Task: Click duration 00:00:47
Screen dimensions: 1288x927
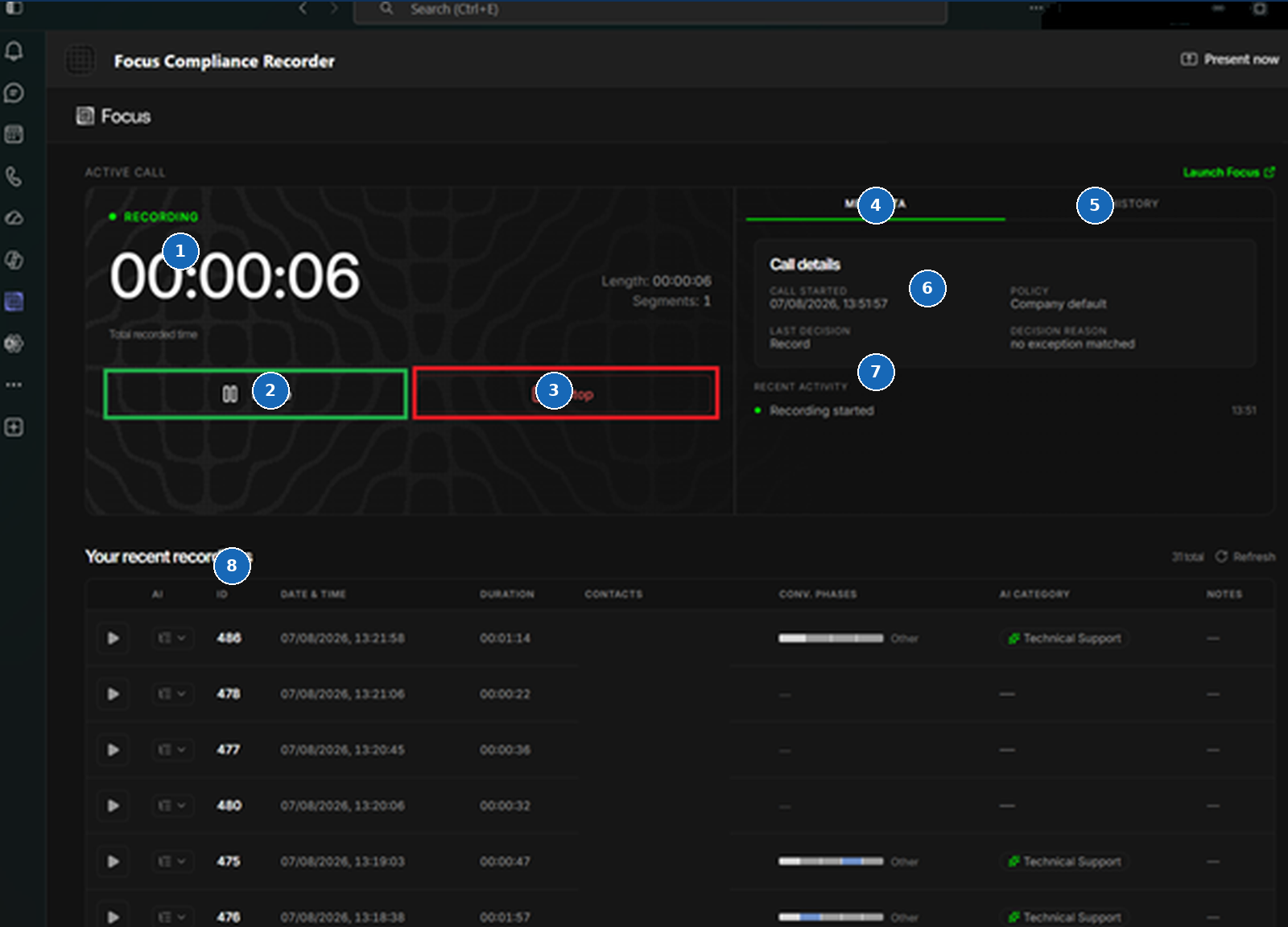Action: click(x=506, y=862)
